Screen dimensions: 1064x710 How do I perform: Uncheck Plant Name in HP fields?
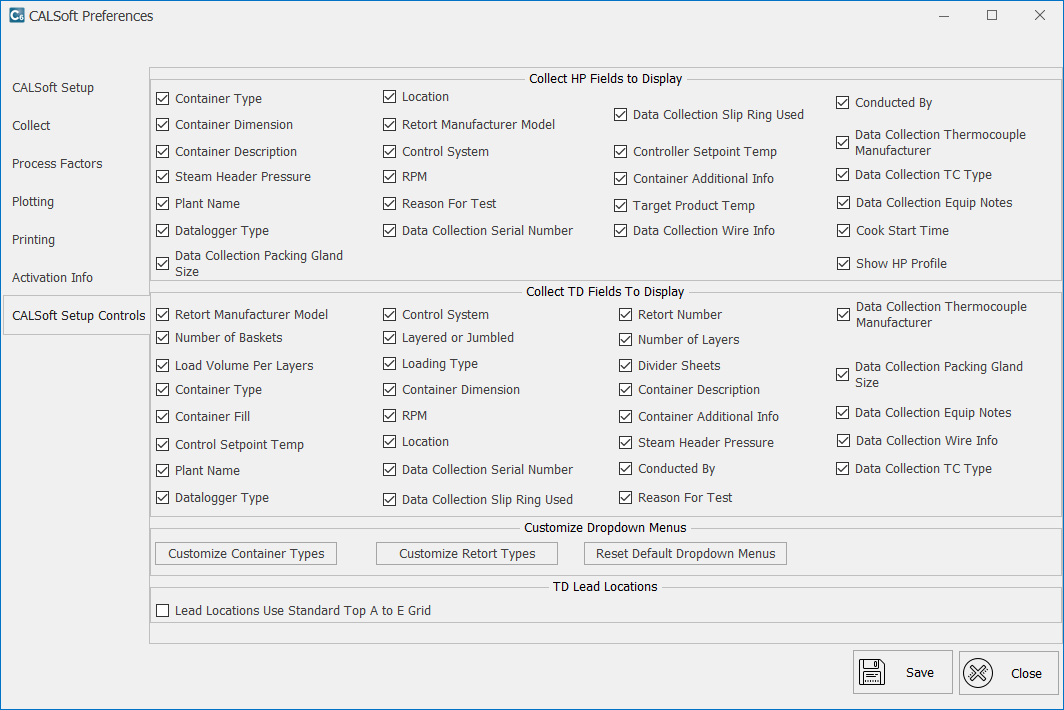pos(163,204)
